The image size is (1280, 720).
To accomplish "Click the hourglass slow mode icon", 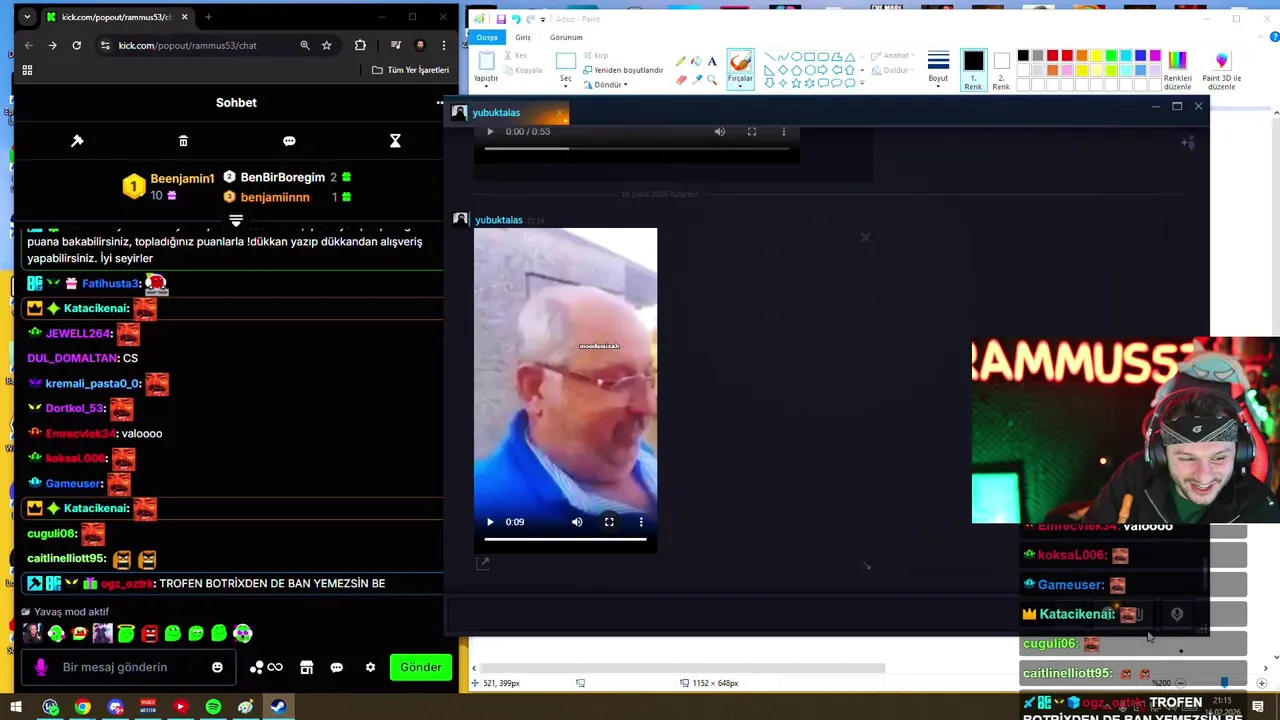I will tap(395, 141).
